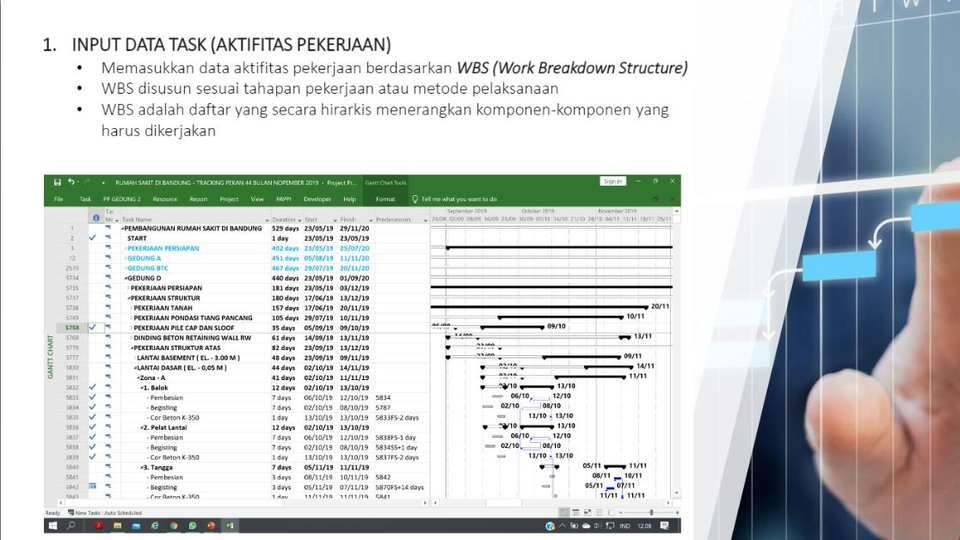The image size is (960, 540).
Task: Click the zoom slider handle in status bar
Action: click(x=651, y=512)
